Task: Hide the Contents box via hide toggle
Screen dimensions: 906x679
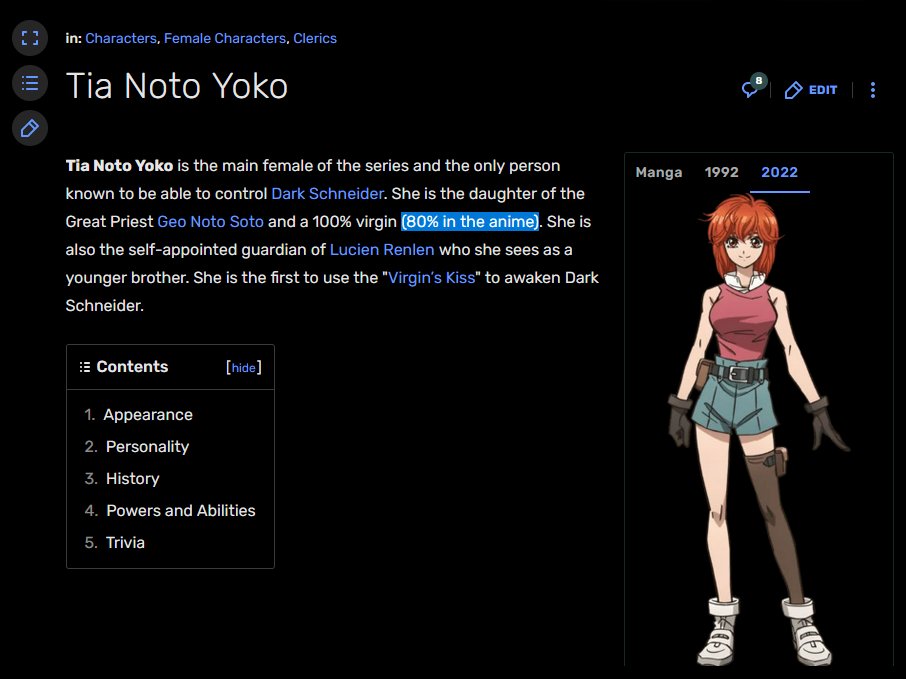Action: tap(243, 368)
